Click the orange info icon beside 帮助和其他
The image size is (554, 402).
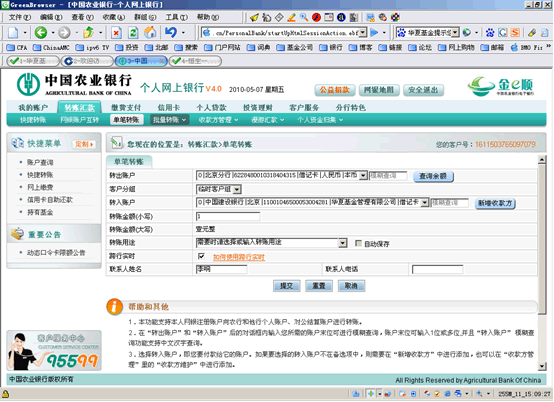tap(114, 307)
